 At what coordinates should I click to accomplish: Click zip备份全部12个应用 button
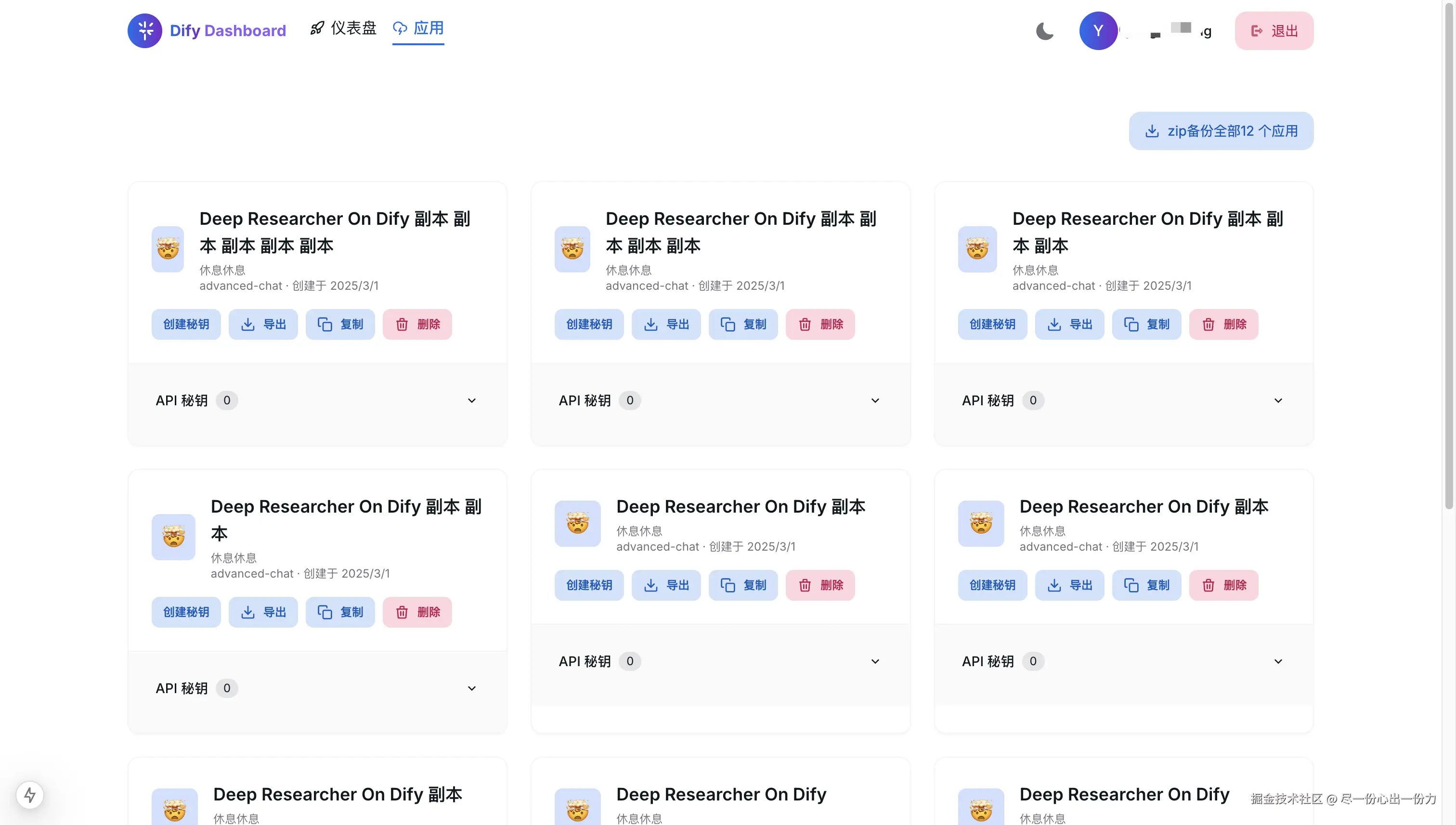coord(1221,131)
